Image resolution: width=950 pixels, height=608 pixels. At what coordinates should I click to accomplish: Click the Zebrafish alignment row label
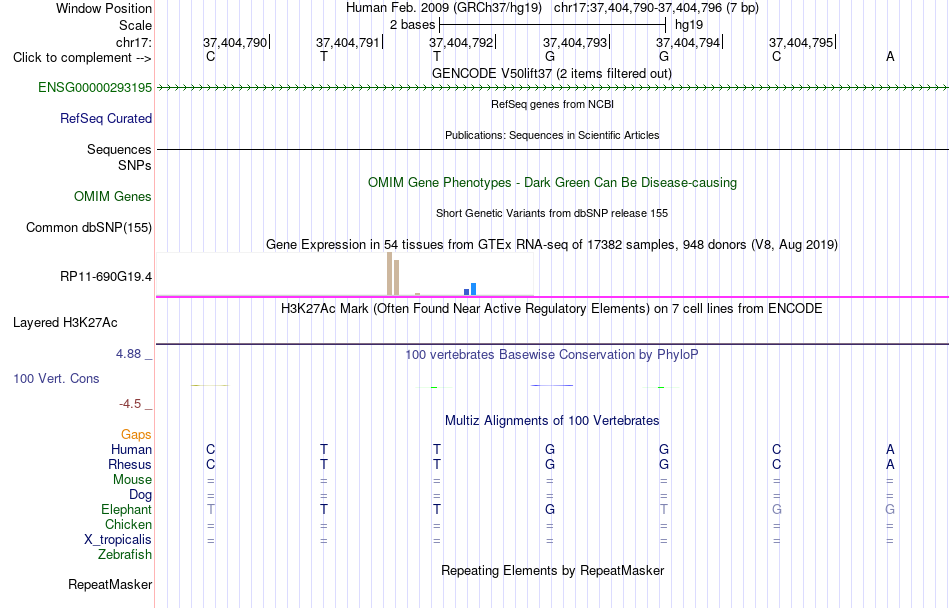125,555
